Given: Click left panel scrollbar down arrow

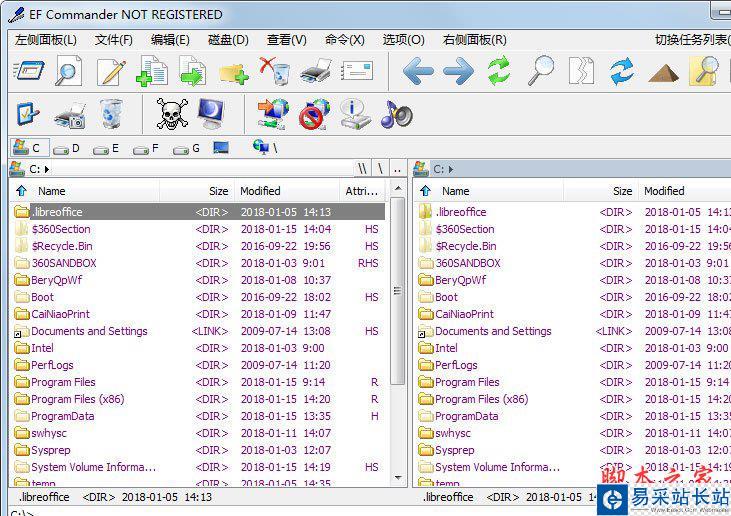Looking at the screenshot, I should [x=398, y=477].
